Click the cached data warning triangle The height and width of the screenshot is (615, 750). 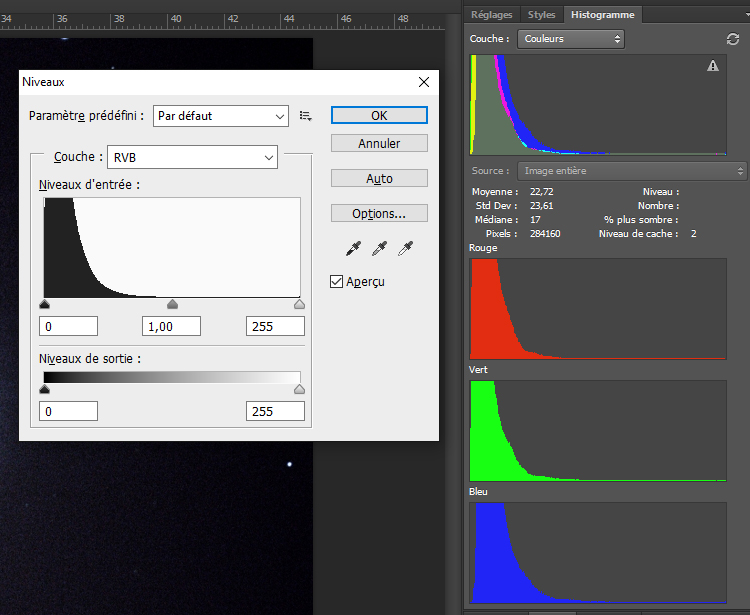tap(713, 66)
